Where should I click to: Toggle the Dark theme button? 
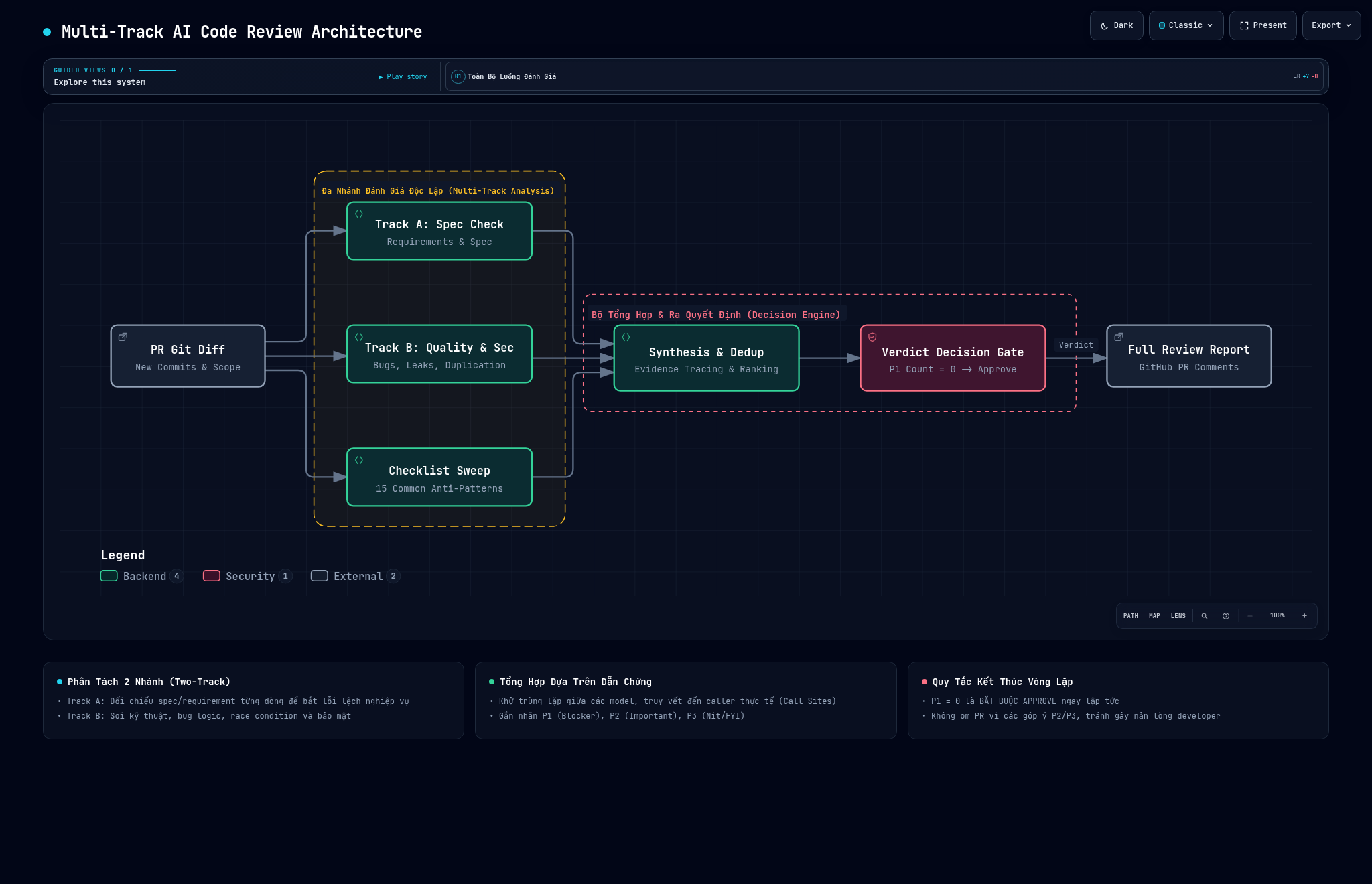point(1116,25)
